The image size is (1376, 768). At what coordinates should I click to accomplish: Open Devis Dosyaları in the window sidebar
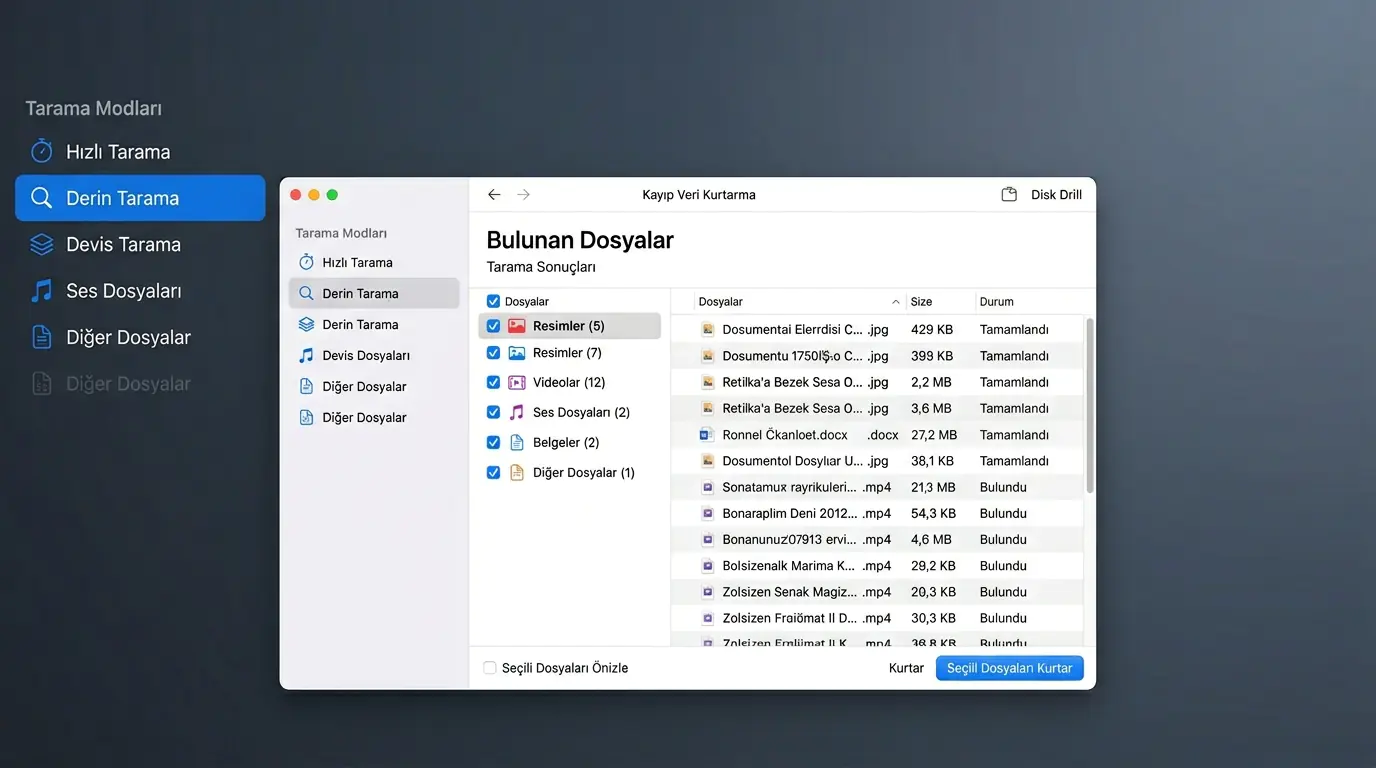(365, 355)
